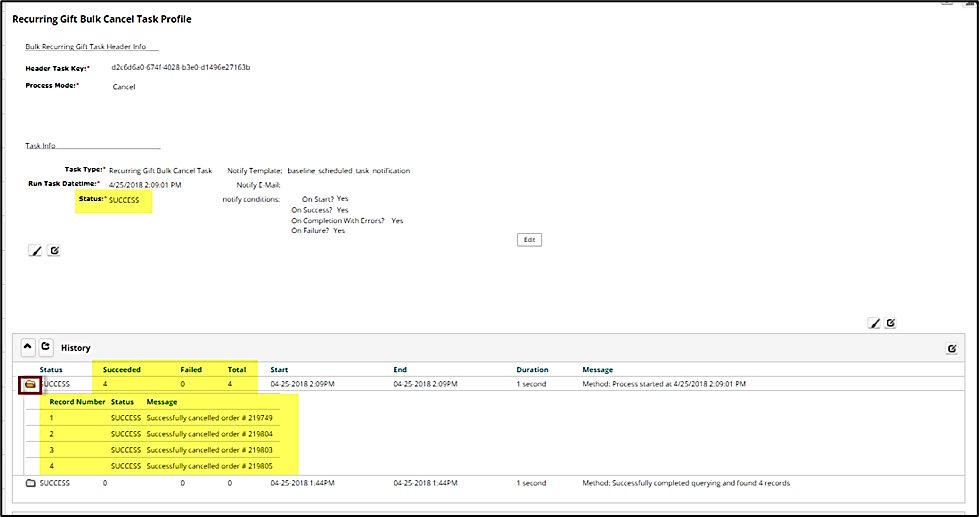Click Run Task Datetime value 4/25/2018 2:09:01 PM
979x517 pixels.
pos(145,185)
